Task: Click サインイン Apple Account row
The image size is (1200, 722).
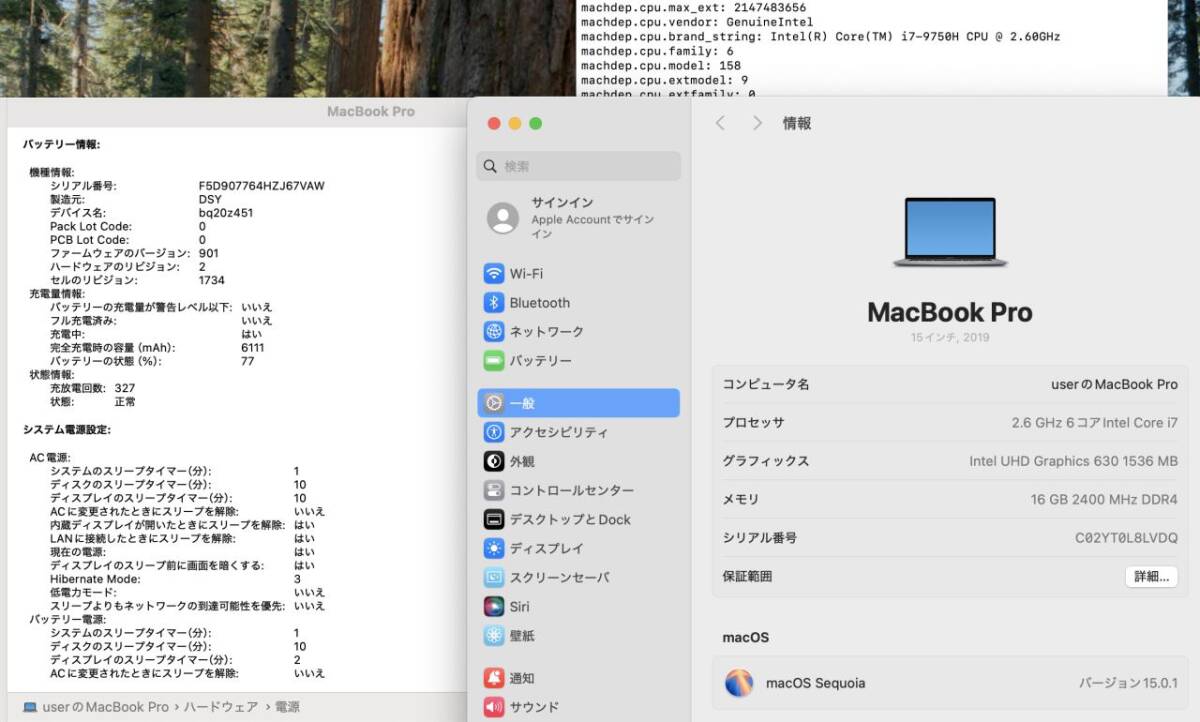Action: pos(579,218)
